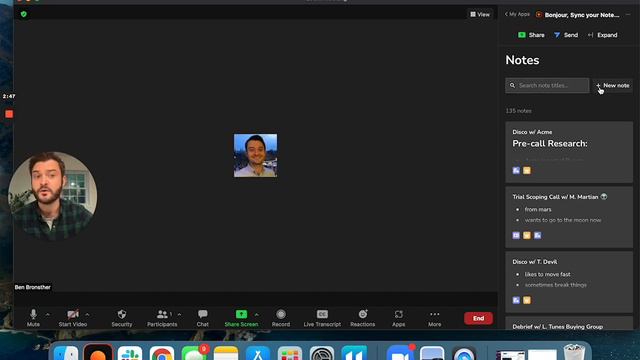Start video with the camera icon
This screenshot has width=640, height=360.
click(x=73, y=318)
